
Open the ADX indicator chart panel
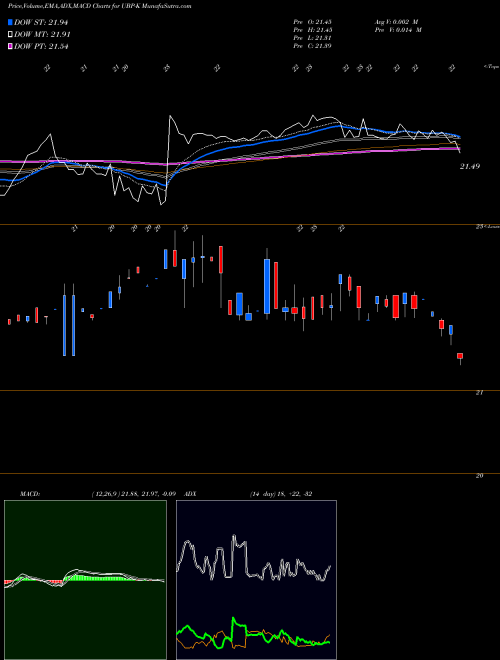[256, 580]
